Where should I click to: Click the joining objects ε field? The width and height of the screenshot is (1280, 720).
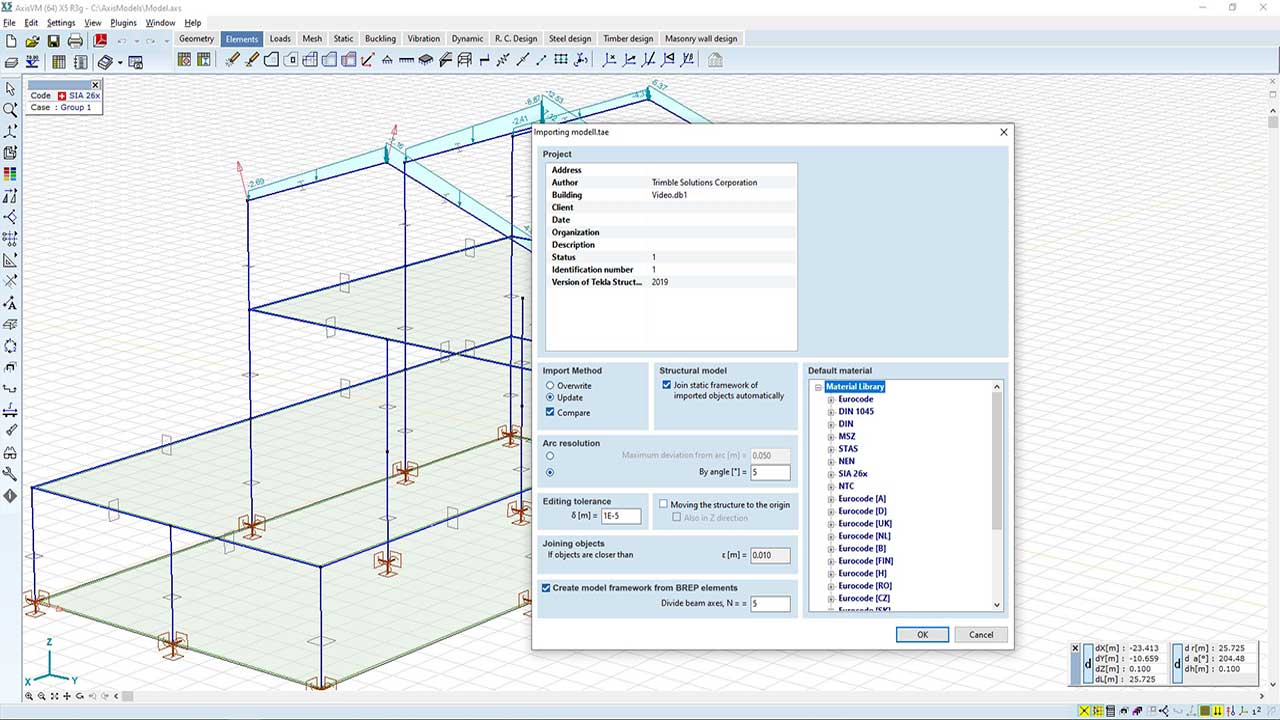770,555
